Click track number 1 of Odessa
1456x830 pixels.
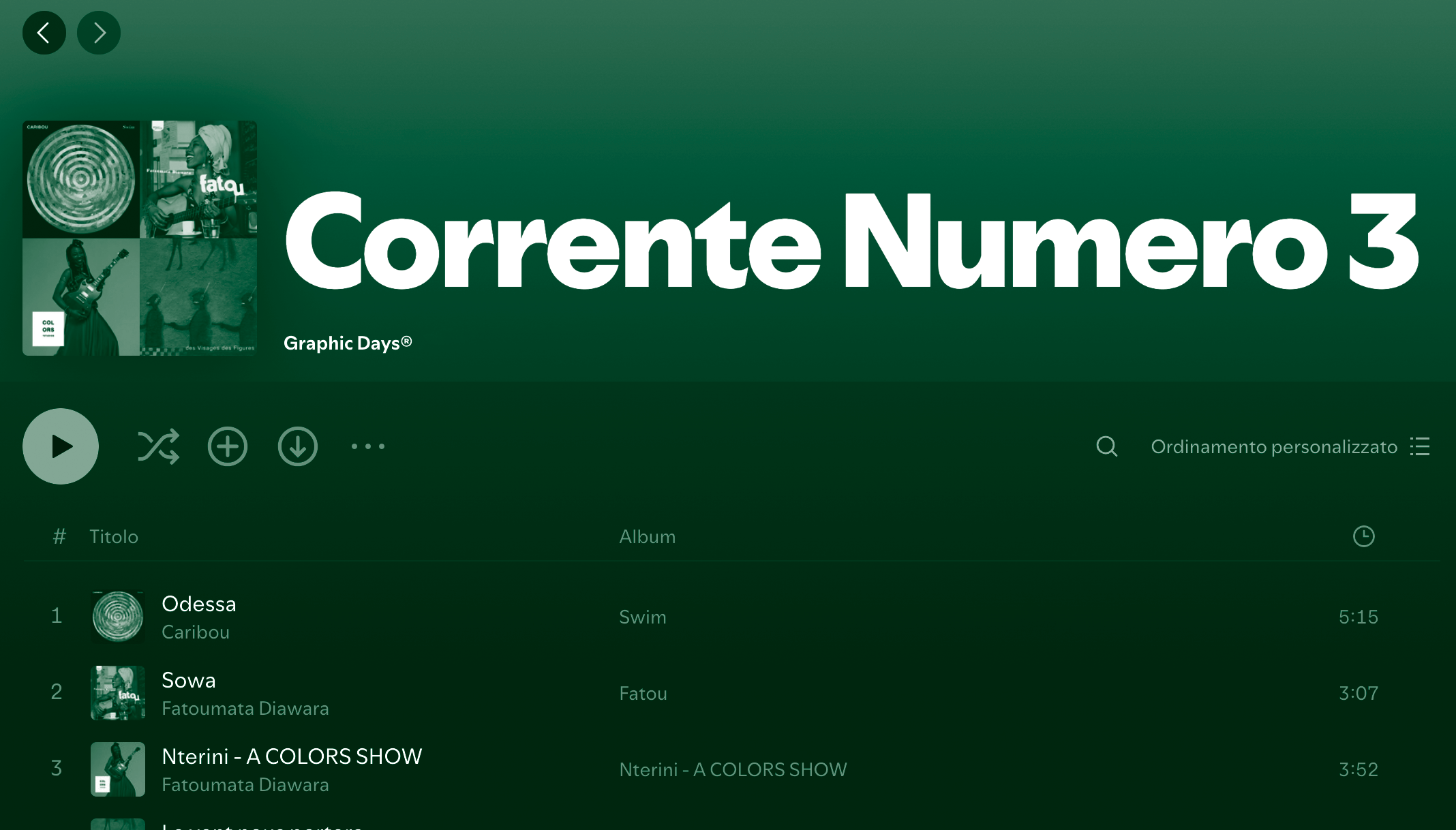pos(57,616)
